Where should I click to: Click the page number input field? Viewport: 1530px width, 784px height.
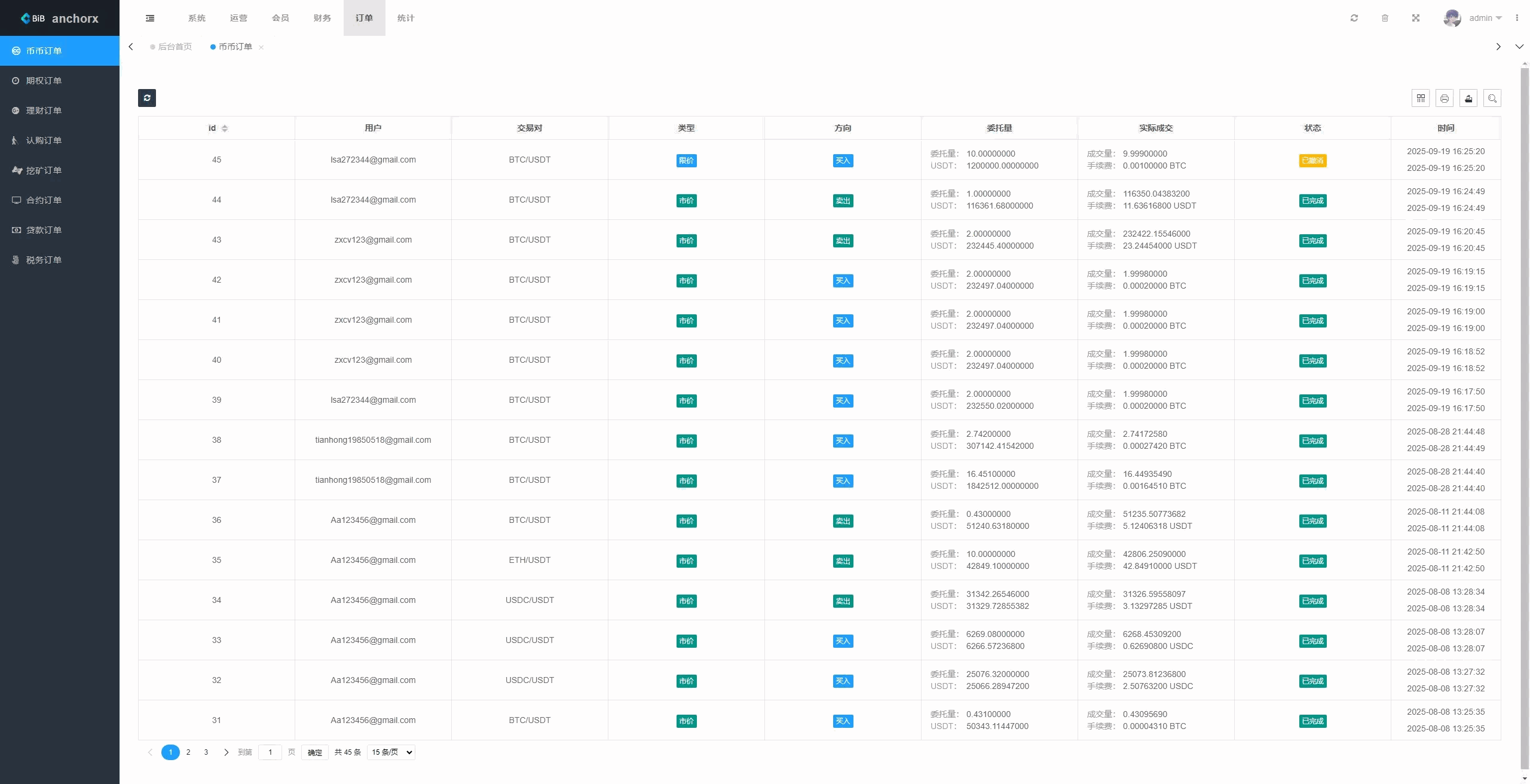(270, 752)
